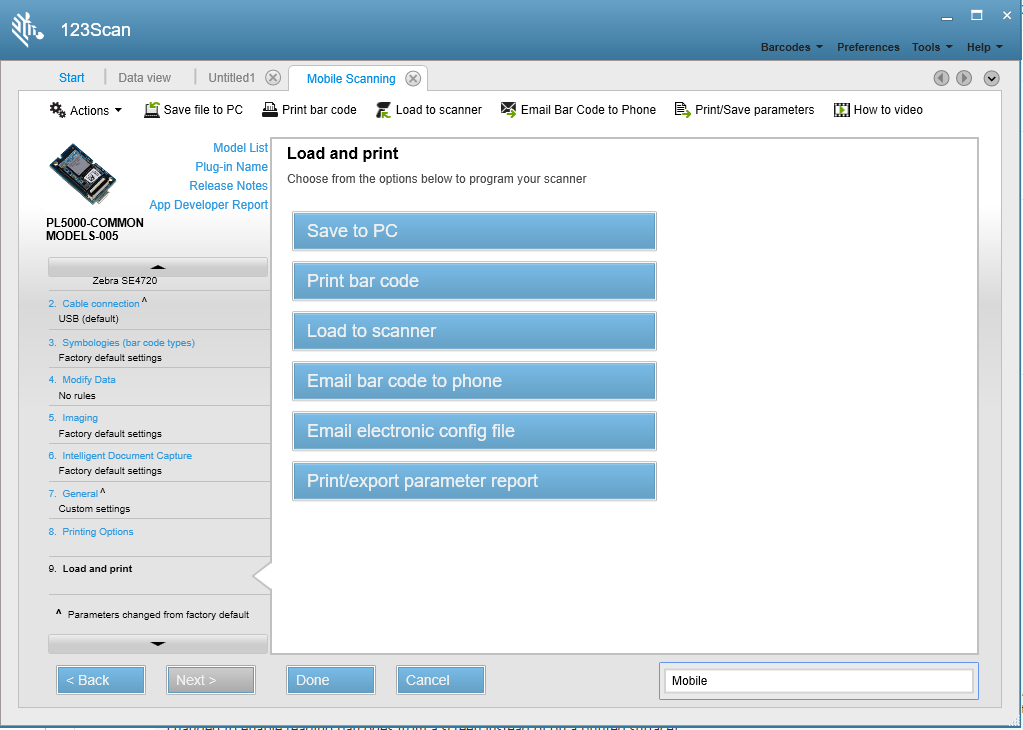Click the scanner module thumbnail image
This screenshot has width=1023, height=730.
click(x=83, y=175)
